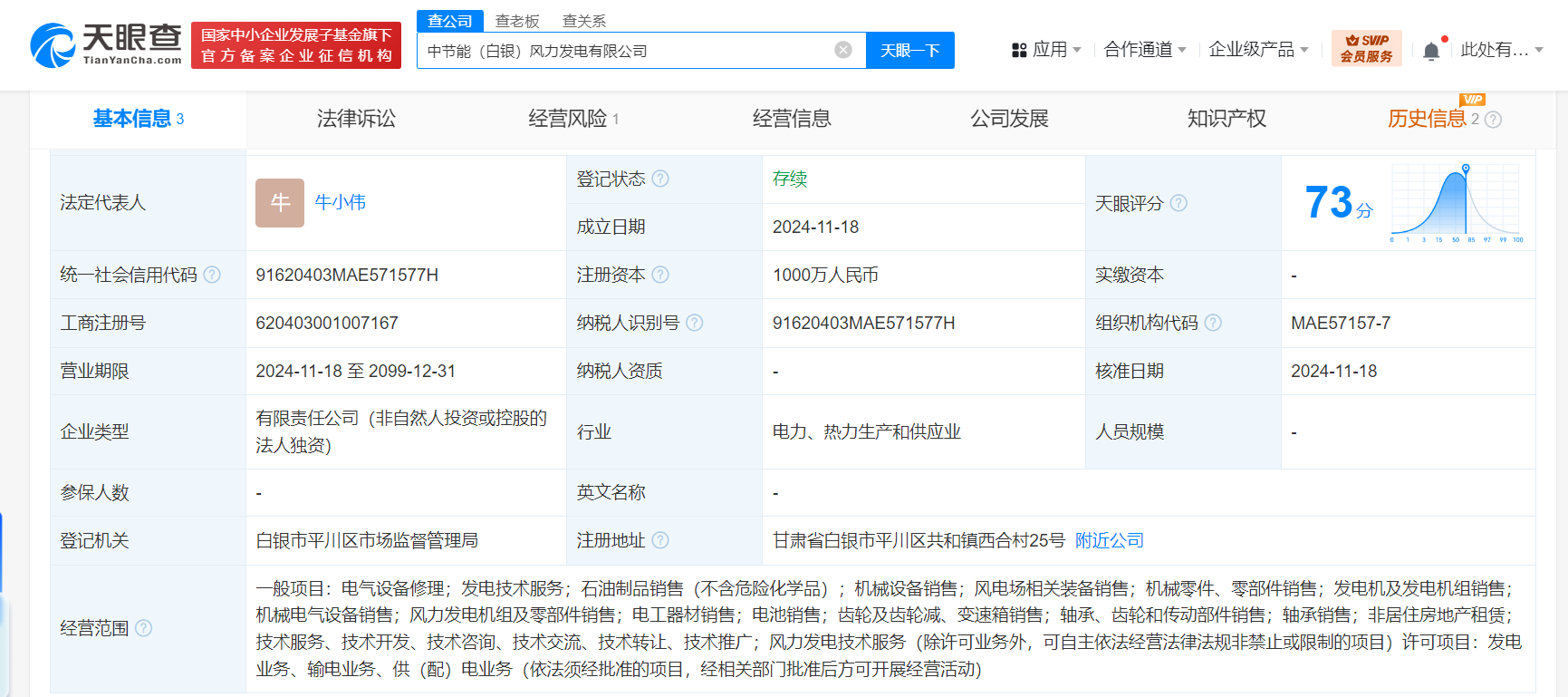The height and width of the screenshot is (697, 1568).
Task: Click help icon next to 注册资本
Action: 660,275
